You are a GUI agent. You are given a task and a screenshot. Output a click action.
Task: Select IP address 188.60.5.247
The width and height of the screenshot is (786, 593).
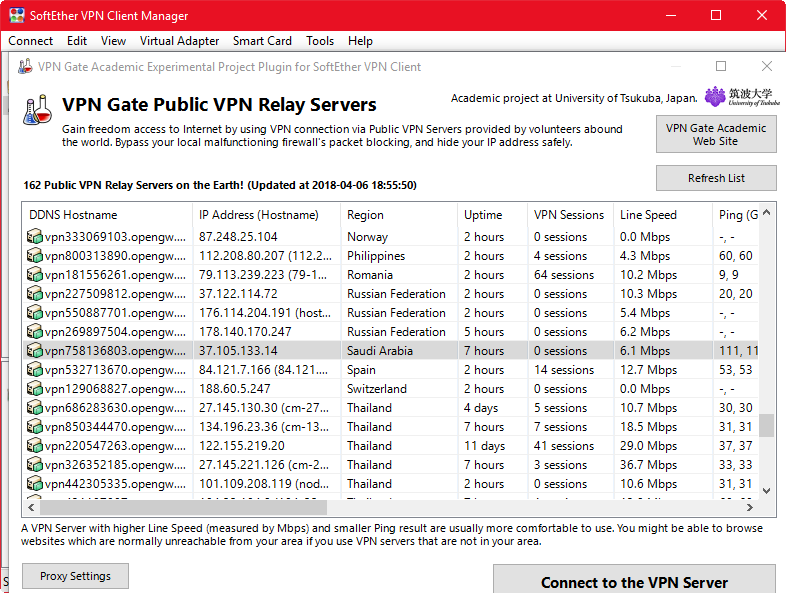pos(235,389)
